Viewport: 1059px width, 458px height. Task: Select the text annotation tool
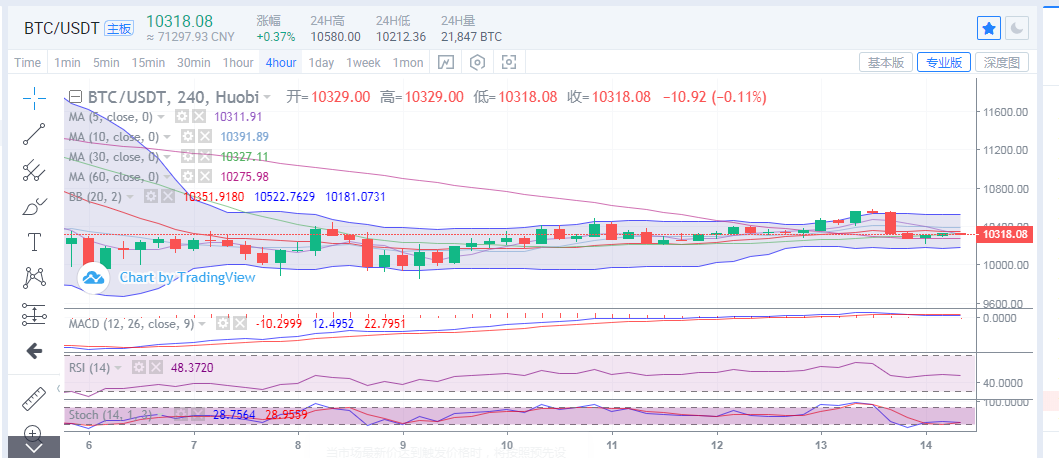34,242
